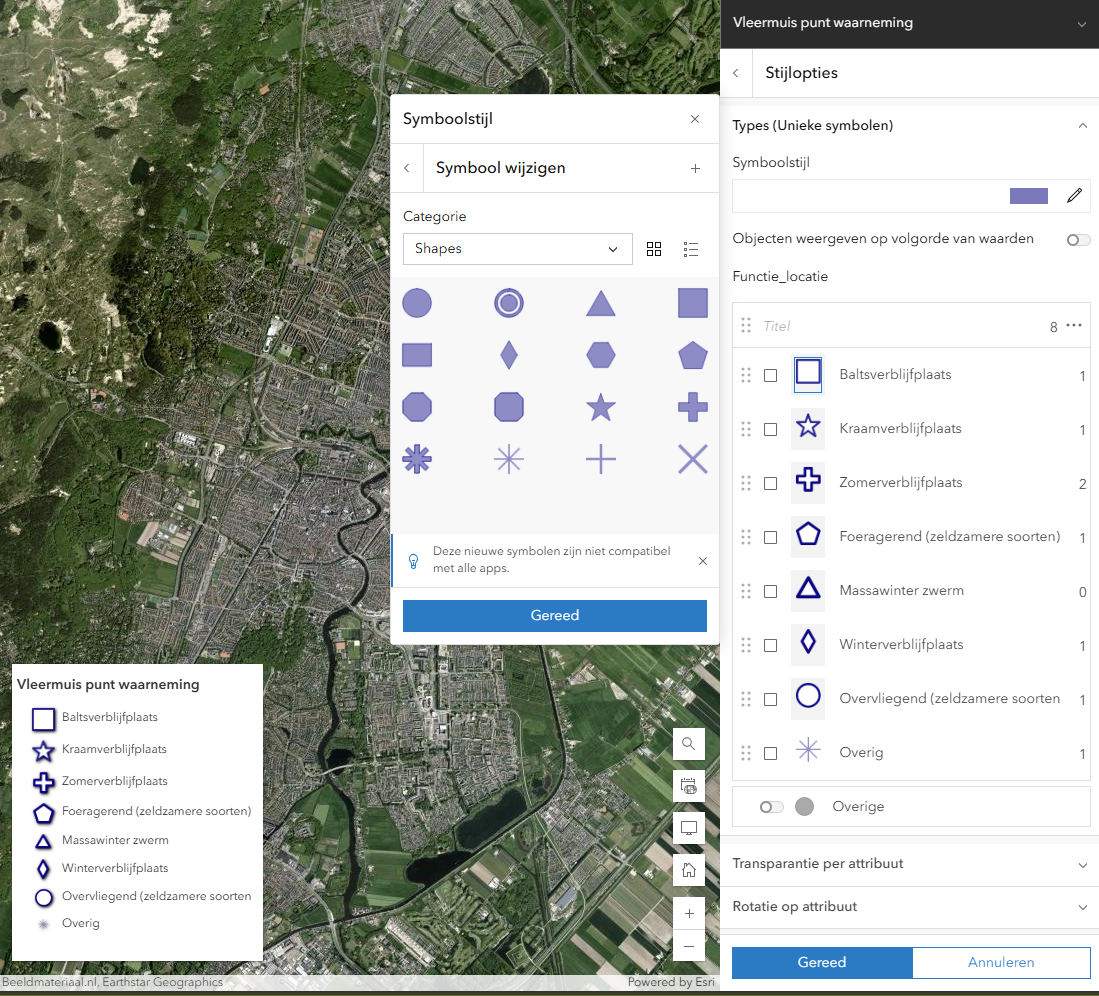Switch symbol gallery to list view
The image size is (1099, 996).
pyautogui.click(x=691, y=249)
